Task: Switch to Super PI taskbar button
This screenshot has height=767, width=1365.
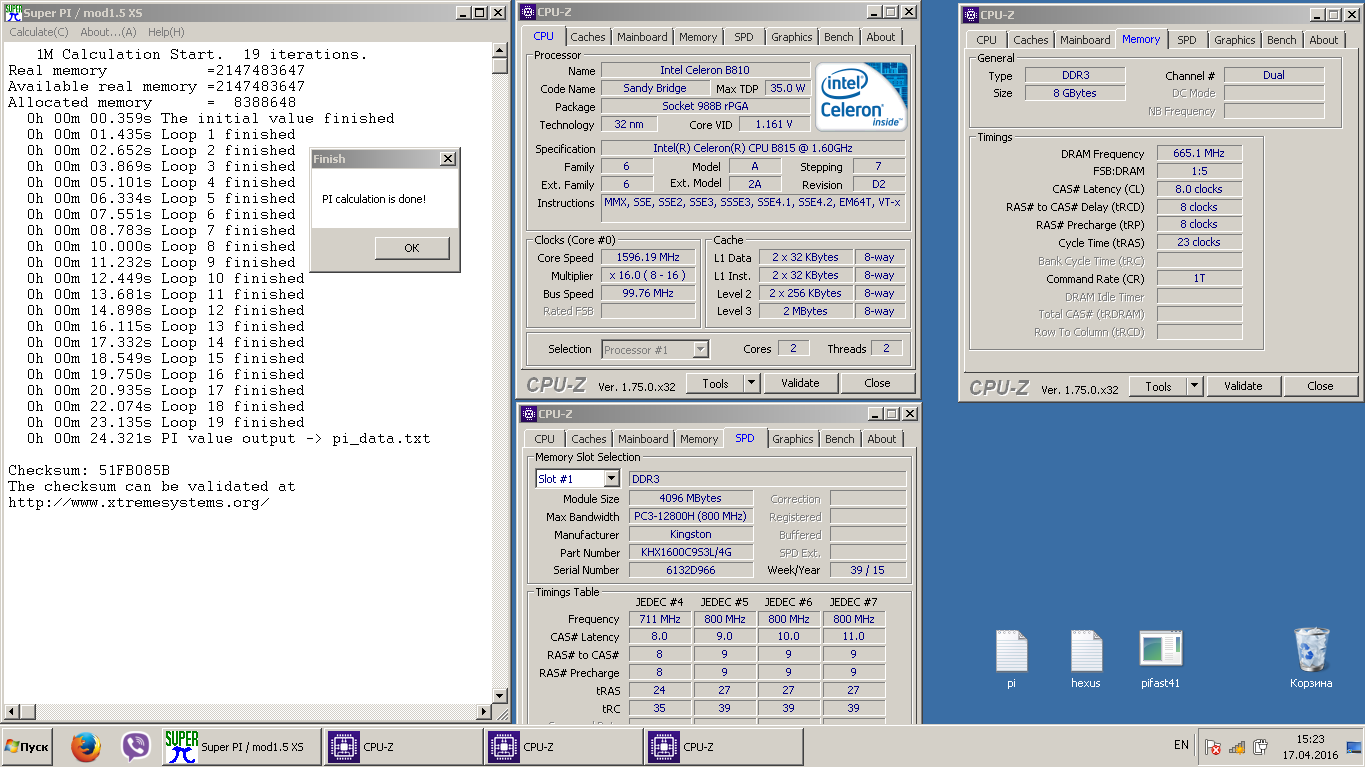Action: [241, 747]
